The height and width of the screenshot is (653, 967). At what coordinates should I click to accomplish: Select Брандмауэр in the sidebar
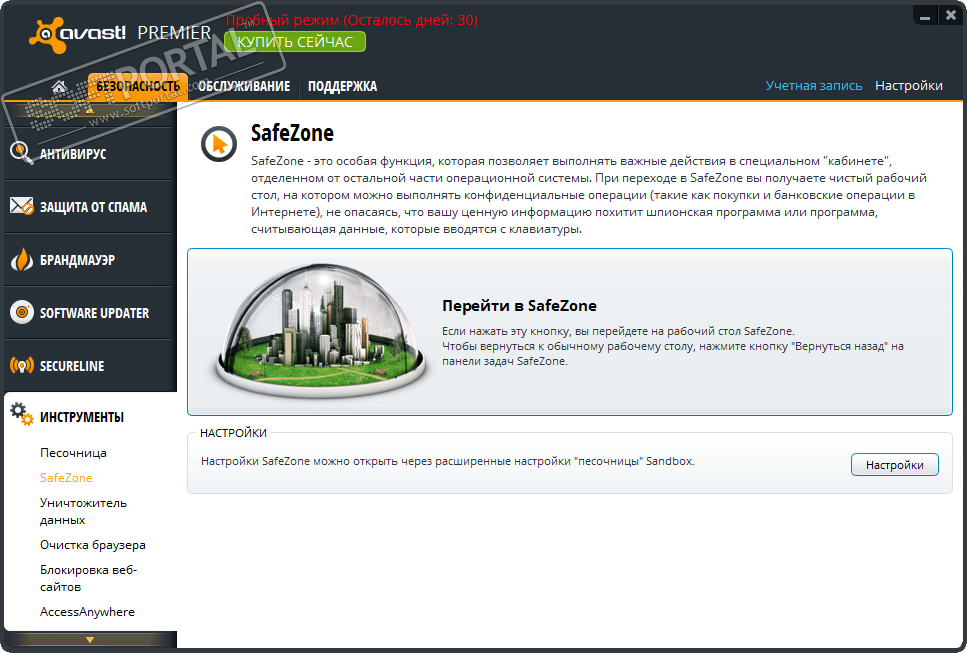90,260
